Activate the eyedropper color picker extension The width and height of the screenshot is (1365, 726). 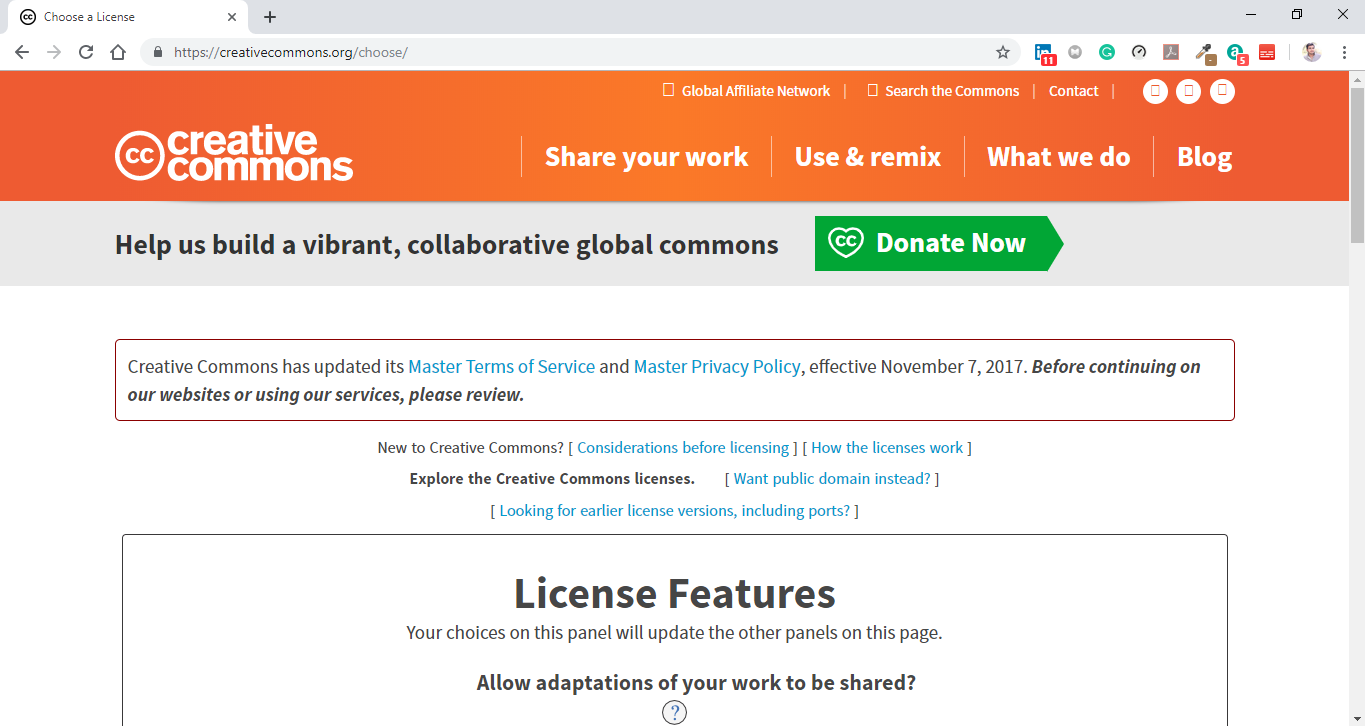(x=1205, y=53)
